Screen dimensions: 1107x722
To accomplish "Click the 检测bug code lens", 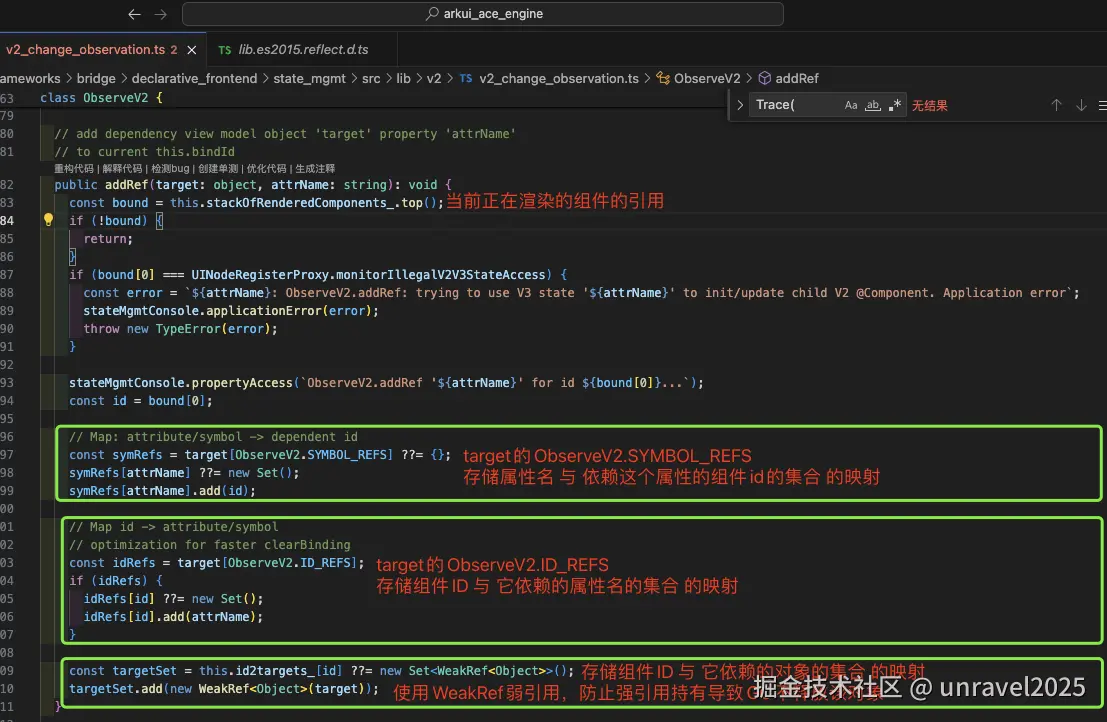I will pos(170,169).
